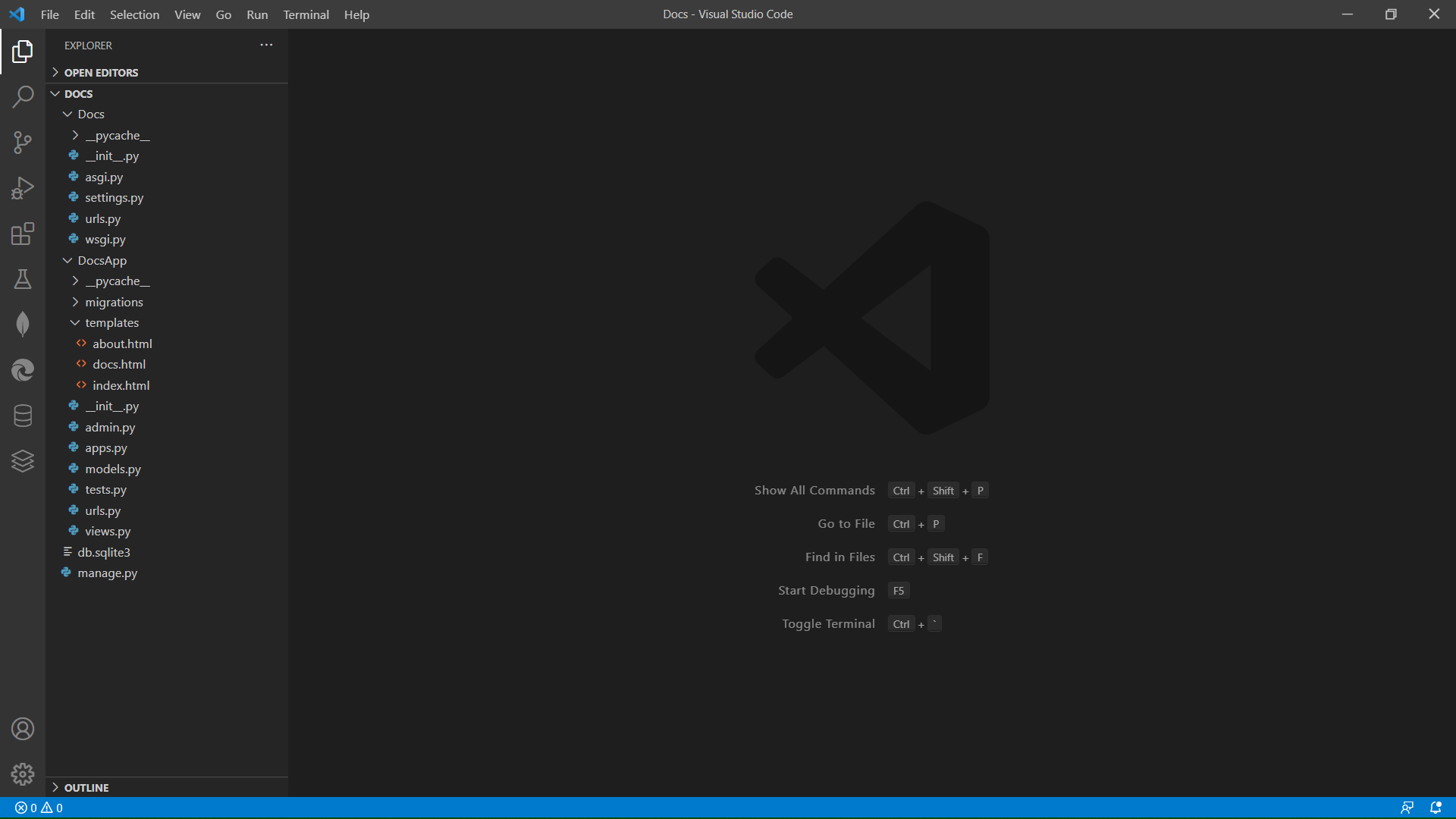Open the Selection menu
Viewport: 1456px width, 819px height.
pyautogui.click(x=134, y=14)
